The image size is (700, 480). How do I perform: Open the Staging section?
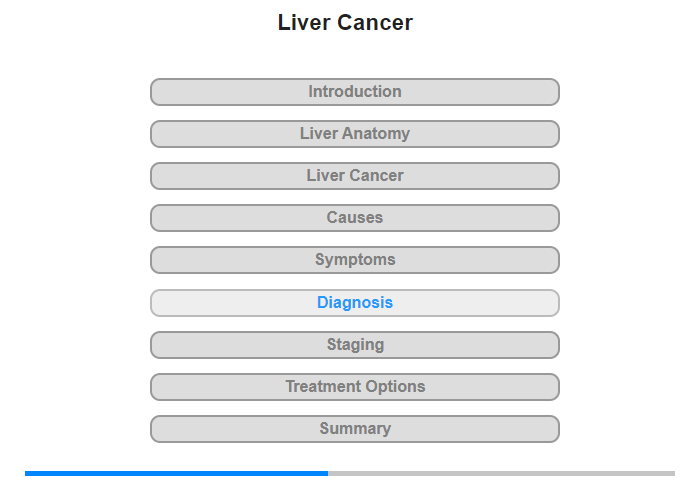click(x=355, y=345)
